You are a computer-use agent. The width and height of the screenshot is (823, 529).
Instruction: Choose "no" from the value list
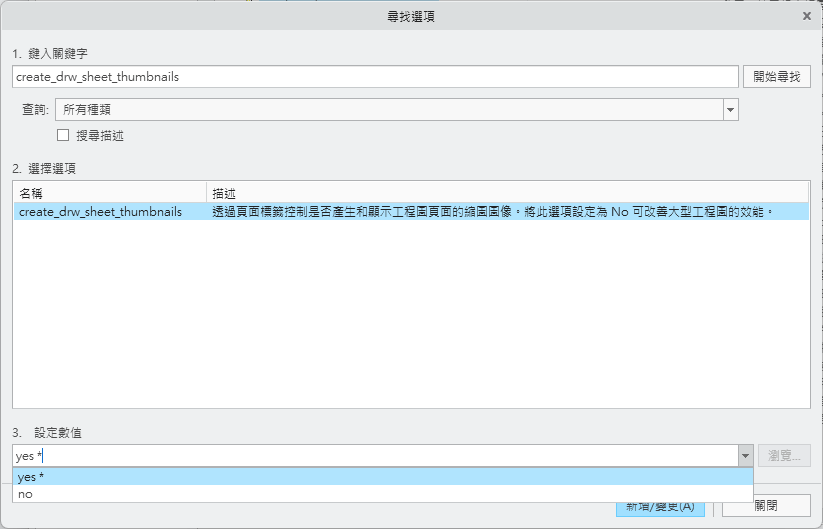coord(382,494)
